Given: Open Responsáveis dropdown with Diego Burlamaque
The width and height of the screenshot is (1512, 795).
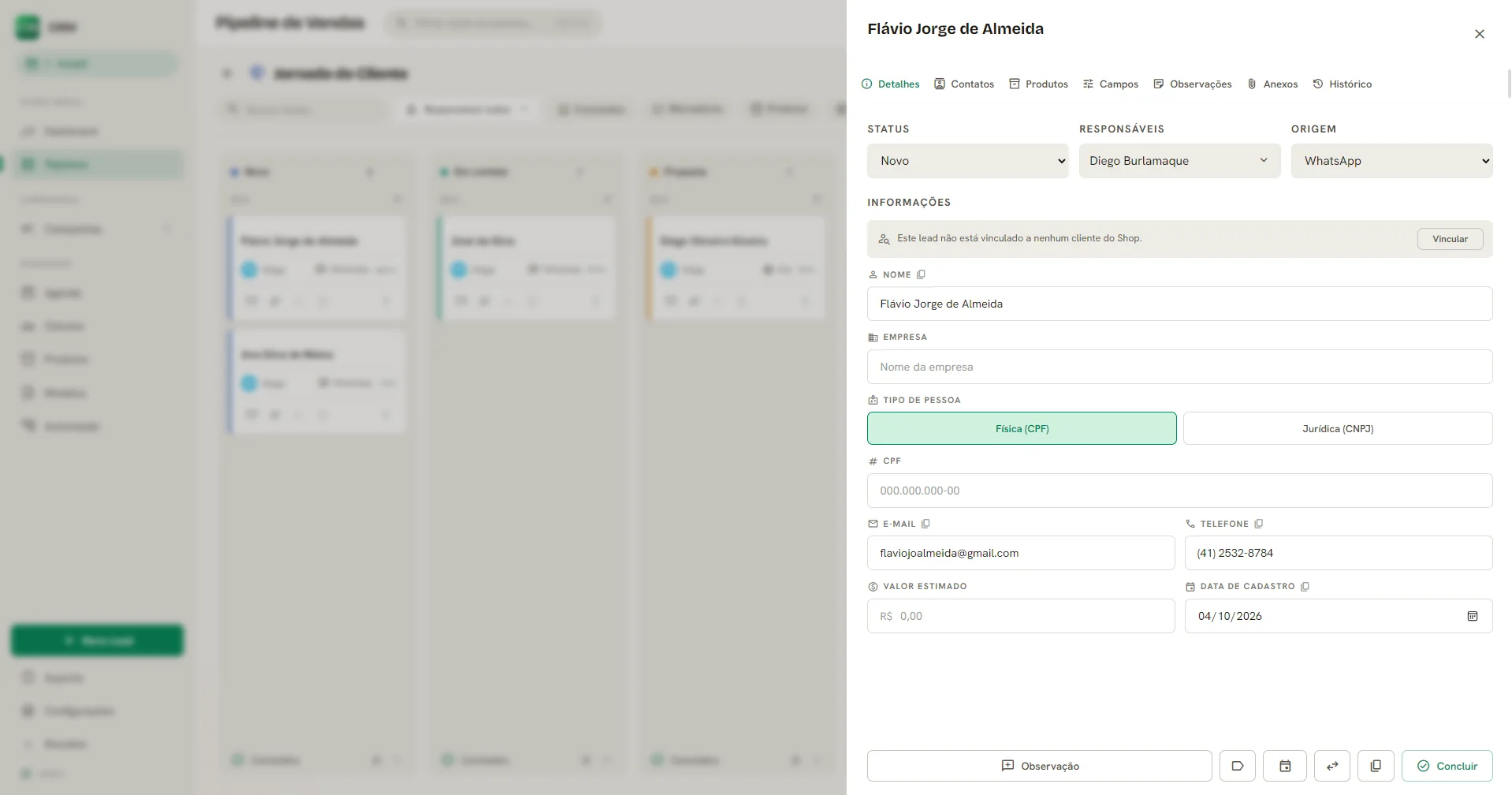Looking at the screenshot, I should [x=1179, y=161].
